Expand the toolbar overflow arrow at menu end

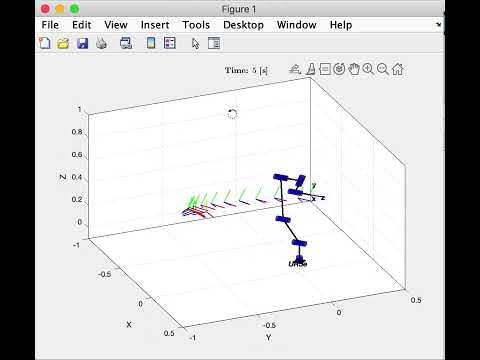[x=439, y=25]
